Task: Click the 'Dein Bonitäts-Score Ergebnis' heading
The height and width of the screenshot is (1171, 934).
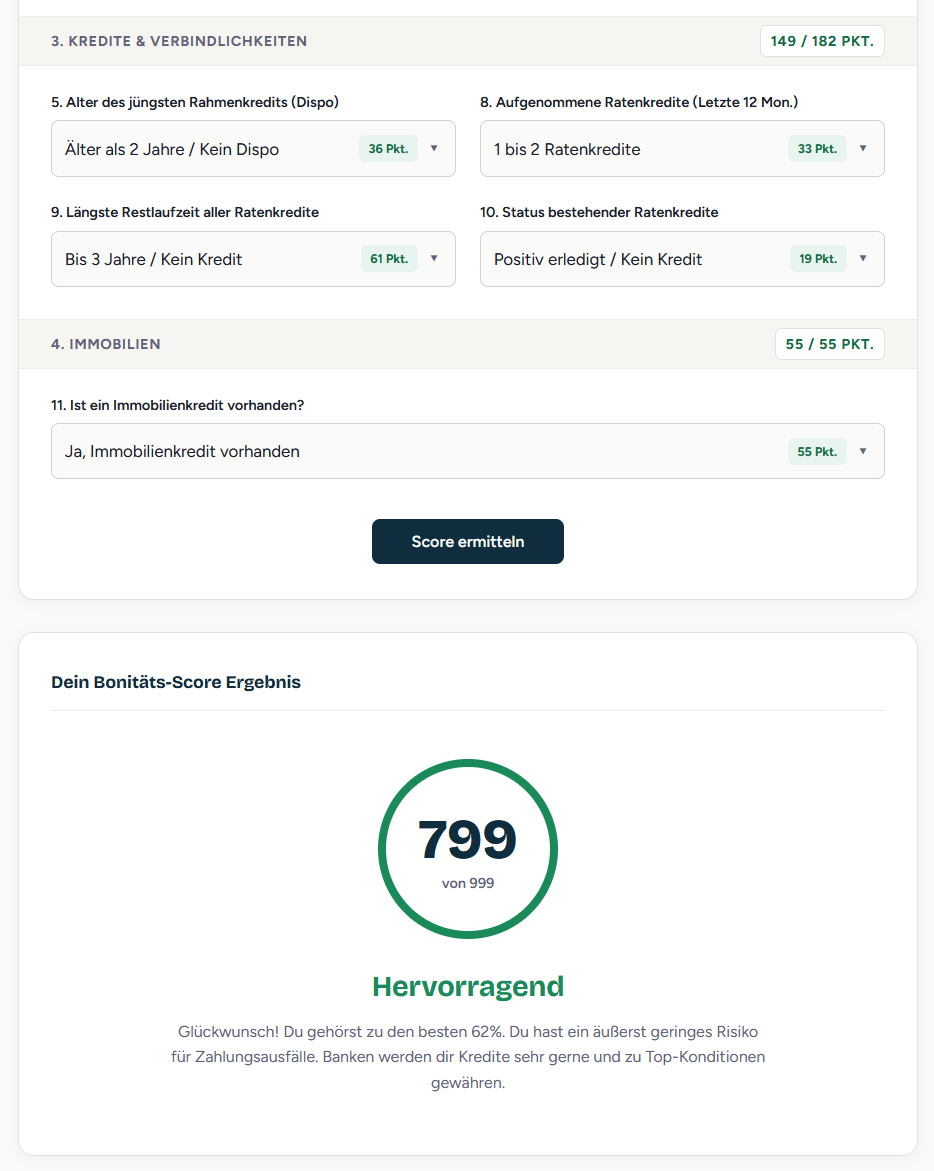Action: pyautogui.click(x=176, y=682)
